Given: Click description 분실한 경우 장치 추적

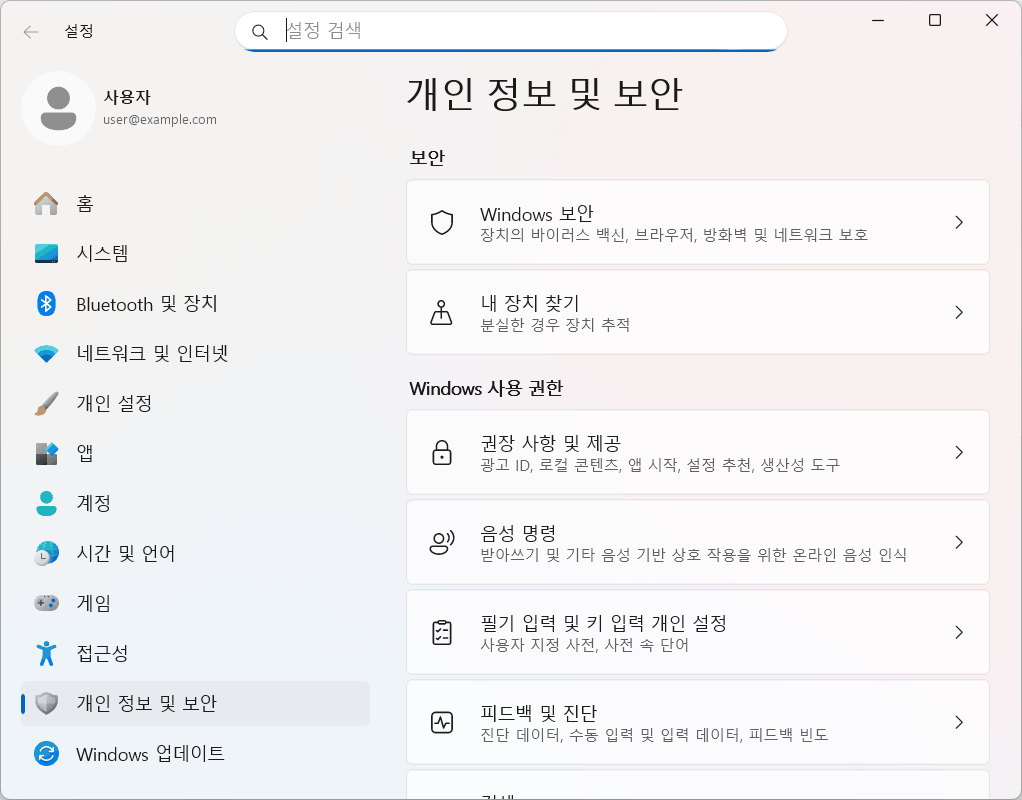Looking at the screenshot, I should (555, 325).
